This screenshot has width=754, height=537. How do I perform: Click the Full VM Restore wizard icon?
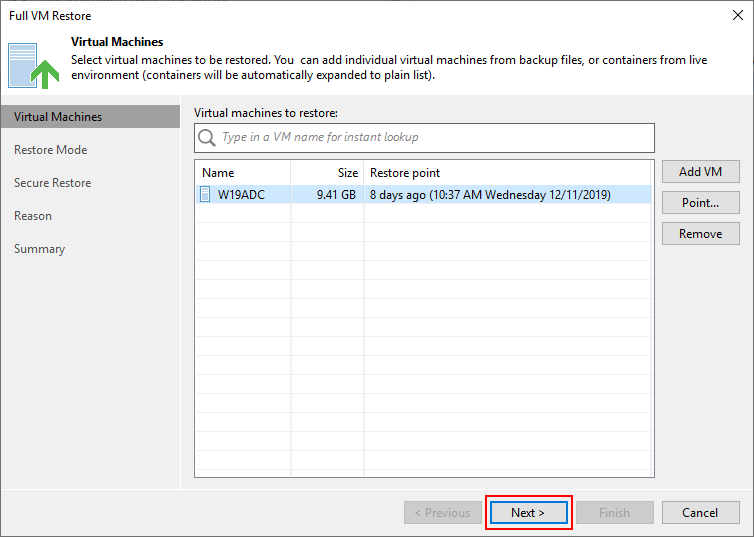(x=34, y=66)
